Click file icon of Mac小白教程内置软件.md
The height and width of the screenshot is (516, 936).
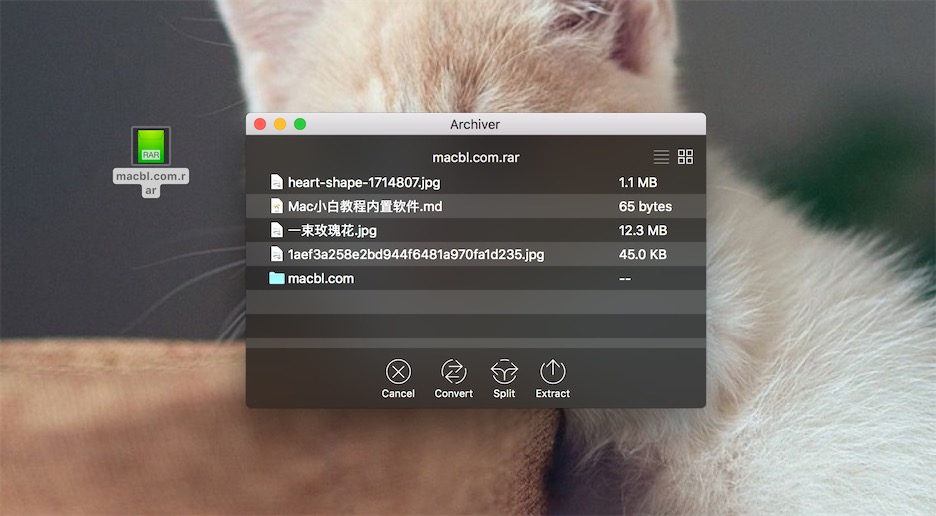coord(276,206)
